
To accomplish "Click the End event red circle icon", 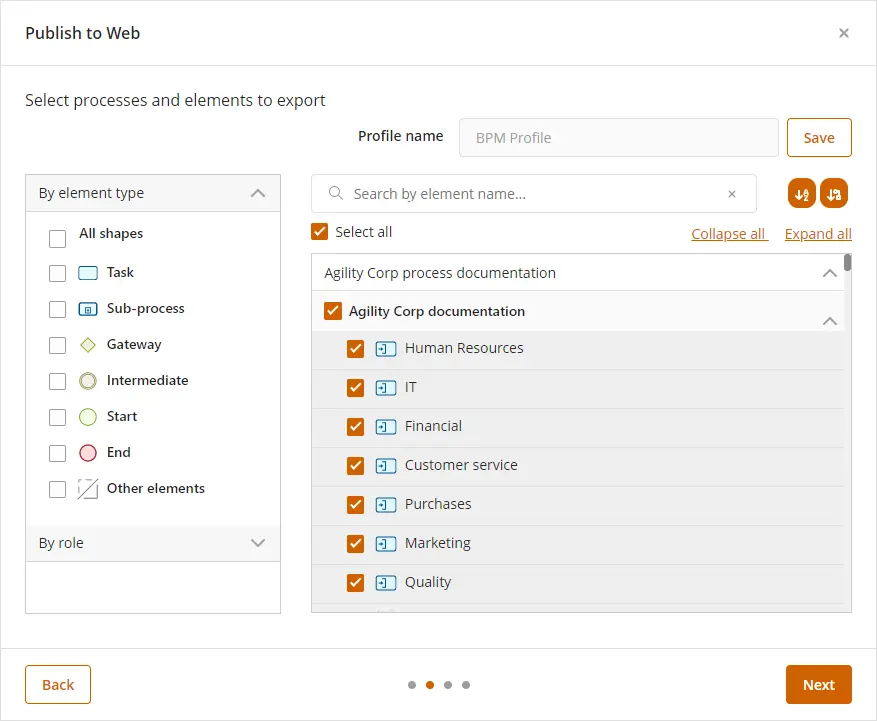I will [x=88, y=453].
